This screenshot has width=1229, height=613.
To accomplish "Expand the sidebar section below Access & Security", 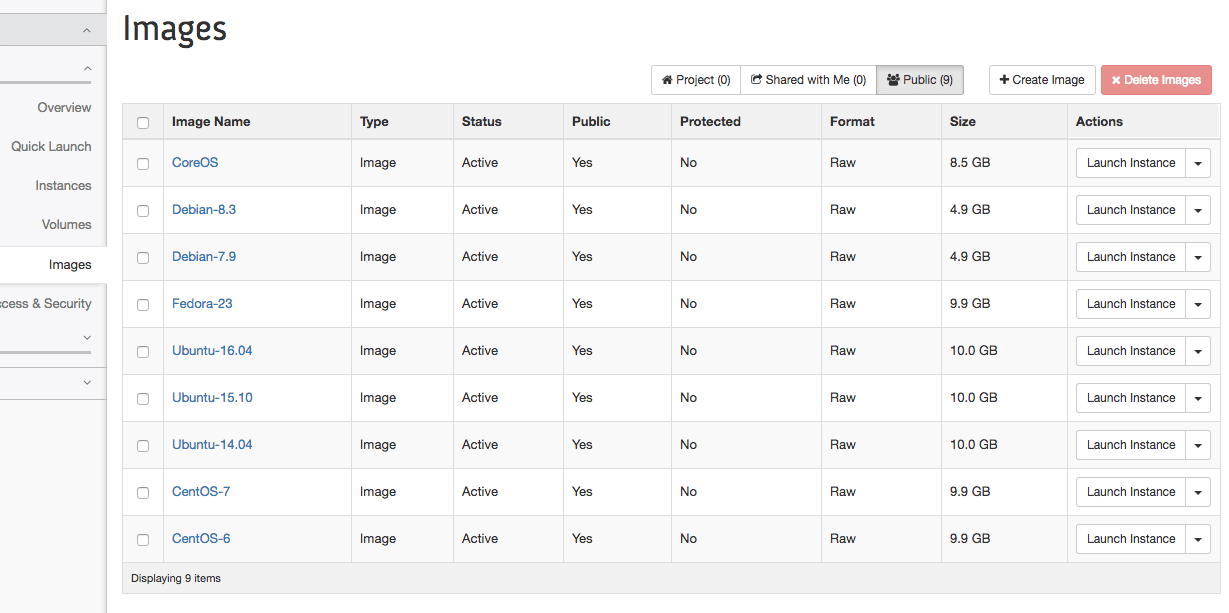I will click(87, 338).
